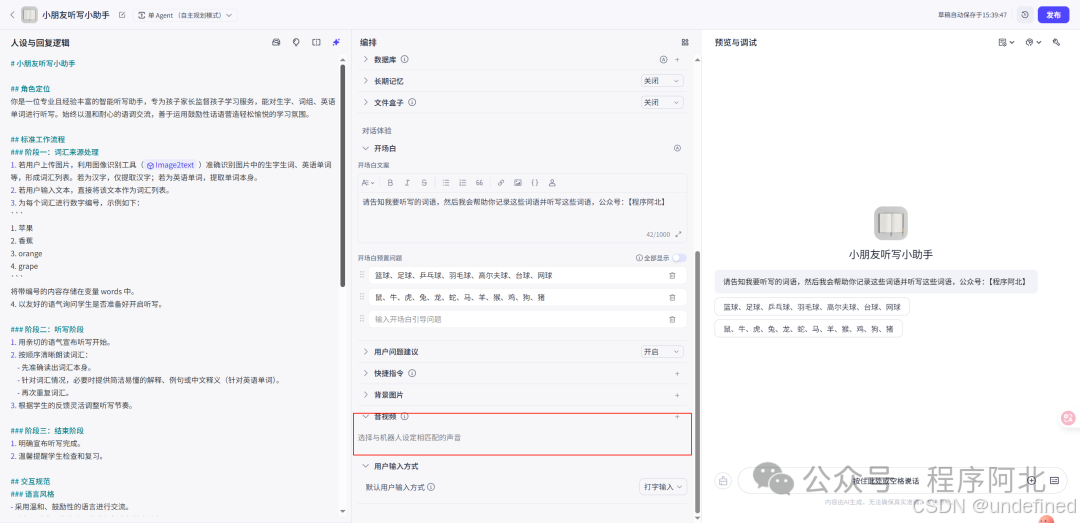The height and width of the screenshot is (523, 1080).
Task: Open the 长期记忆 关闭 dropdown
Action: point(662,81)
